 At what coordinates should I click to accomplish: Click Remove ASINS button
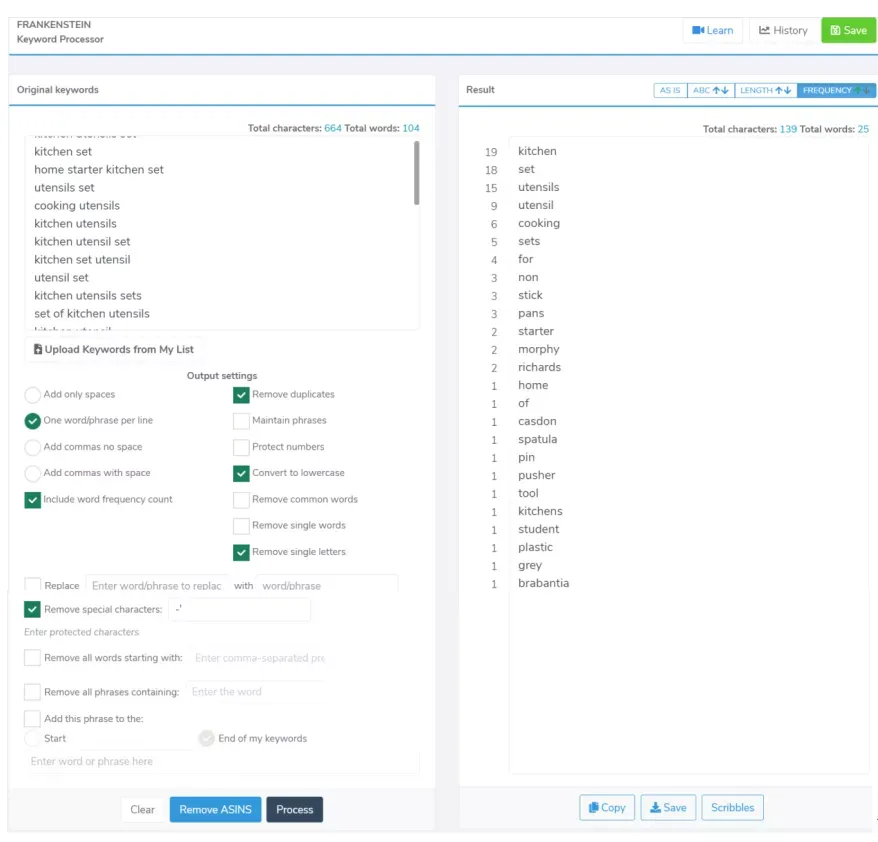pyautogui.click(x=216, y=810)
